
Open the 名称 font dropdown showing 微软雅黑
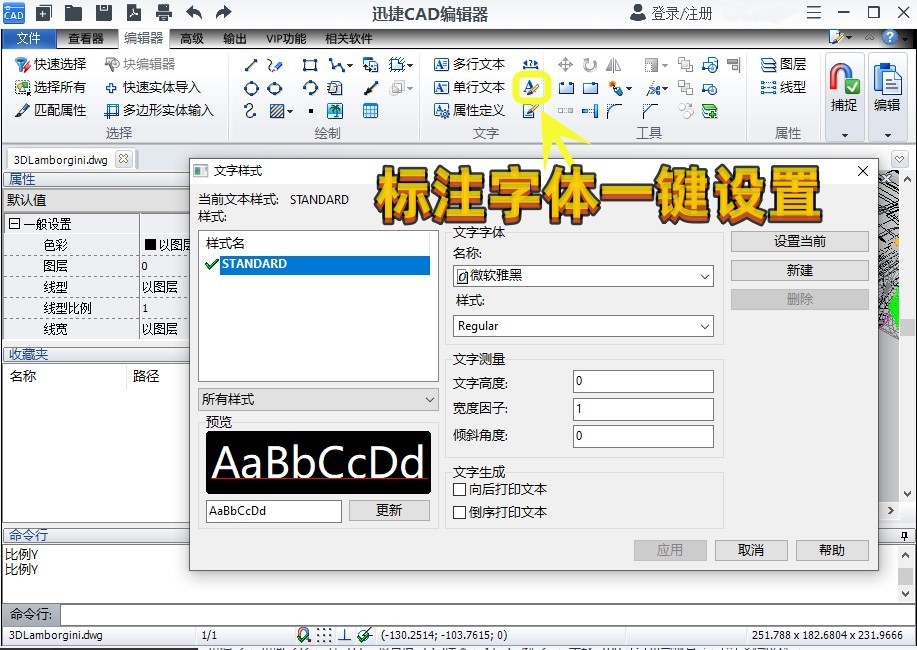tap(583, 275)
